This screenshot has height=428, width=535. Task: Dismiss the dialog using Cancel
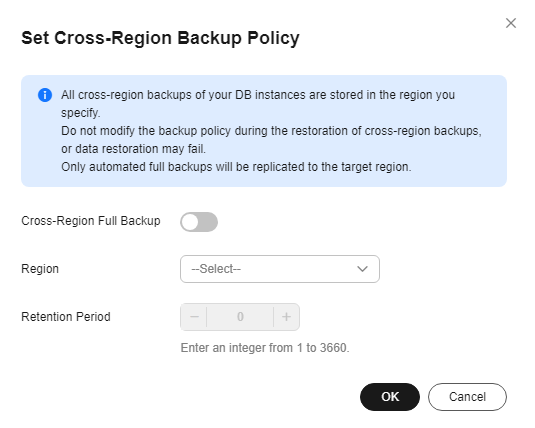click(x=467, y=397)
